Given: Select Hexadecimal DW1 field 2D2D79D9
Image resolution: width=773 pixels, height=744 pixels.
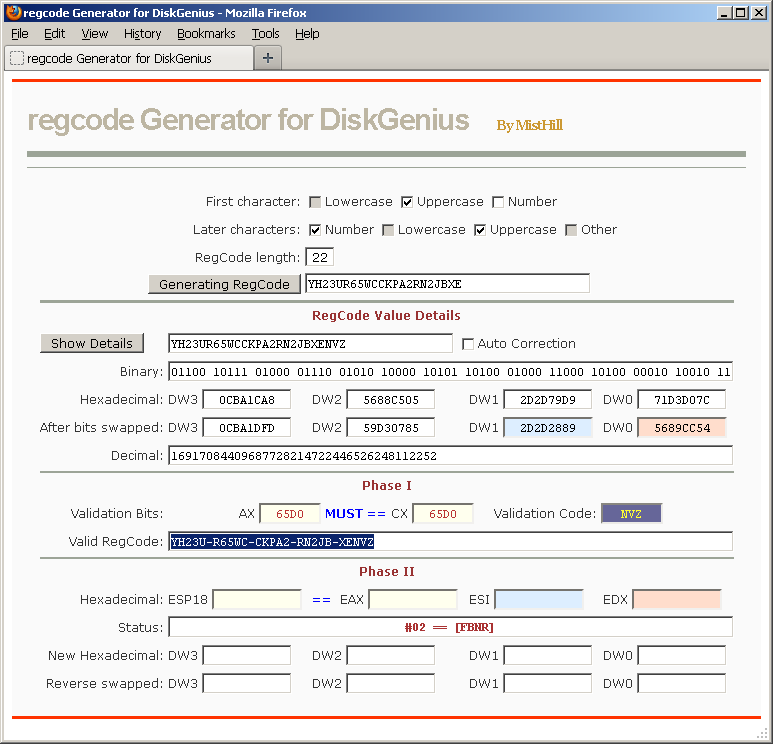Looking at the screenshot, I should 547,400.
